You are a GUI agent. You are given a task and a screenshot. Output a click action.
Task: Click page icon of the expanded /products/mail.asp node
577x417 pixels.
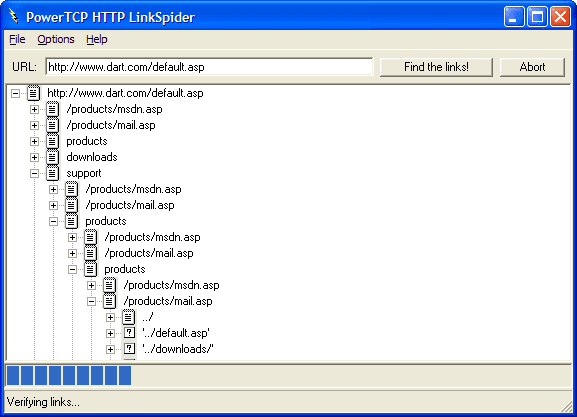(109, 301)
